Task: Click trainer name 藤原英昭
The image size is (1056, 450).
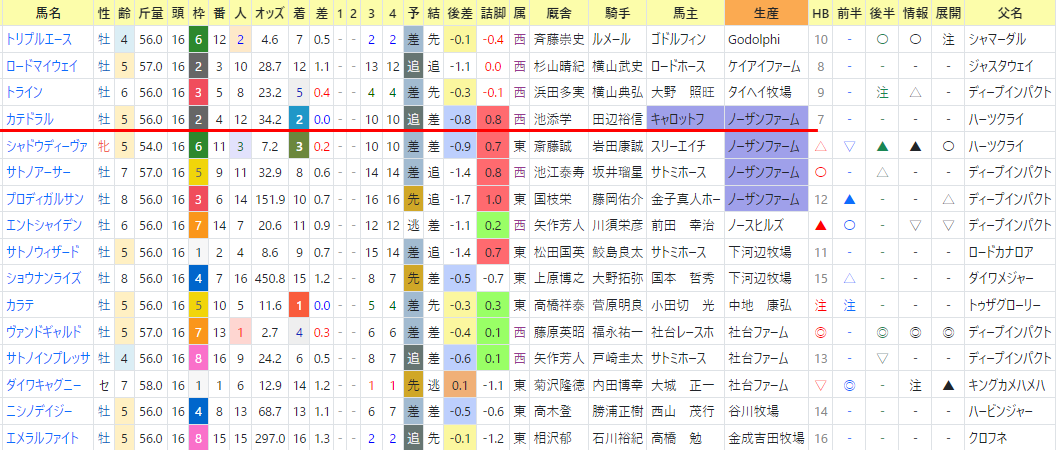Action: coord(558,331)
